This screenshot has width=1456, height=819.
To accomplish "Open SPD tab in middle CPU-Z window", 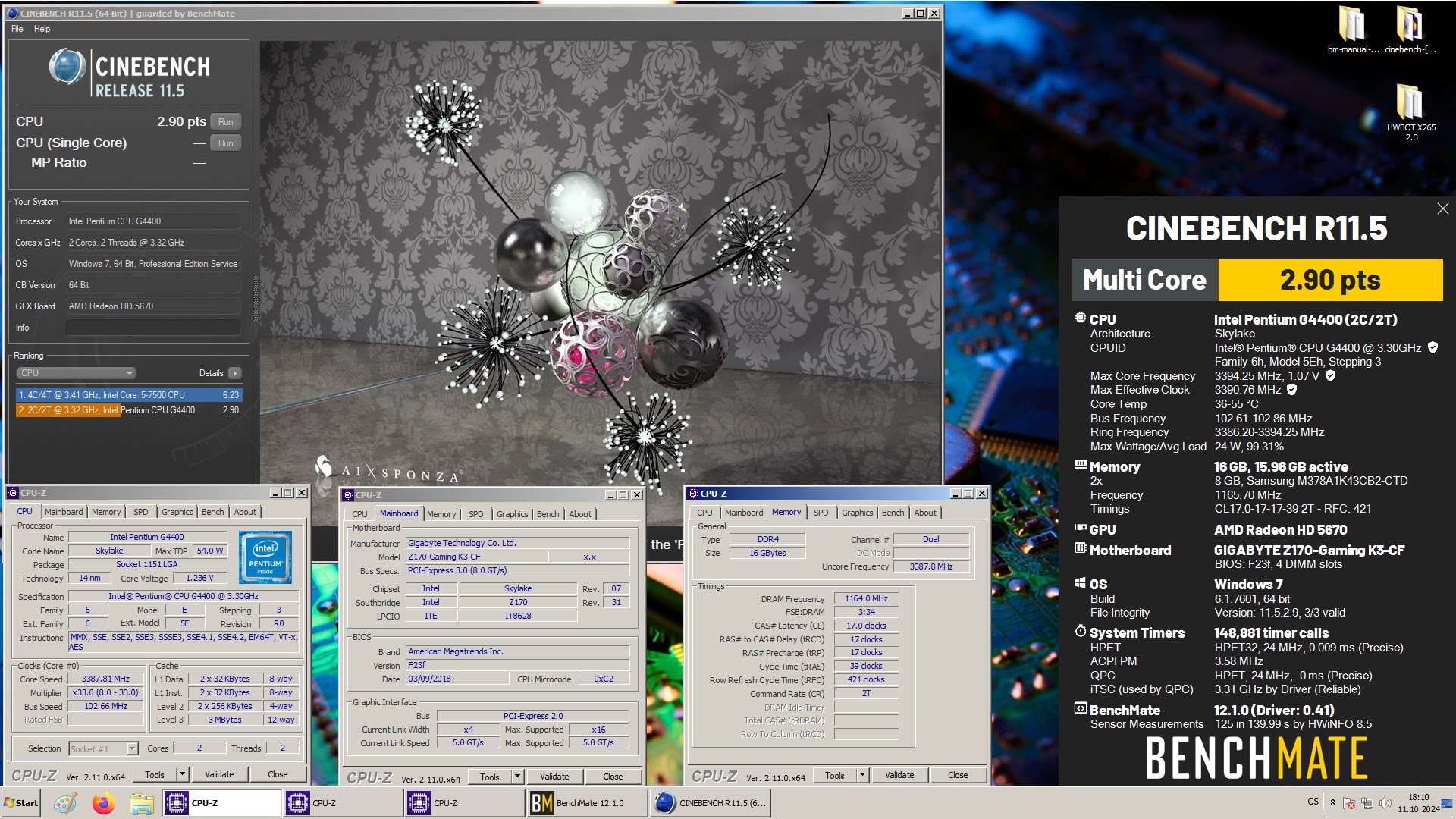I will 475,514.
